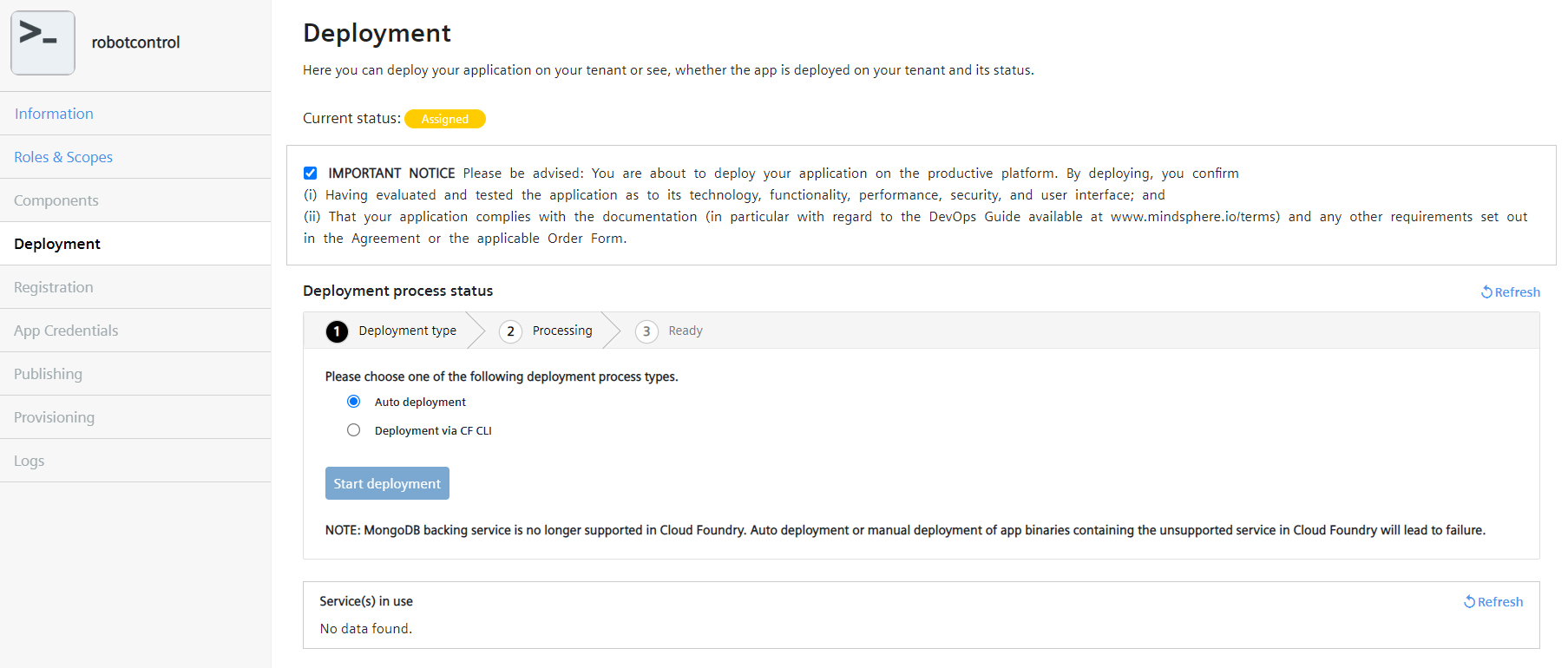1568x668 pixels.
Task: Click the MongoDB backing service note
Action: click(x=905, y=530)
